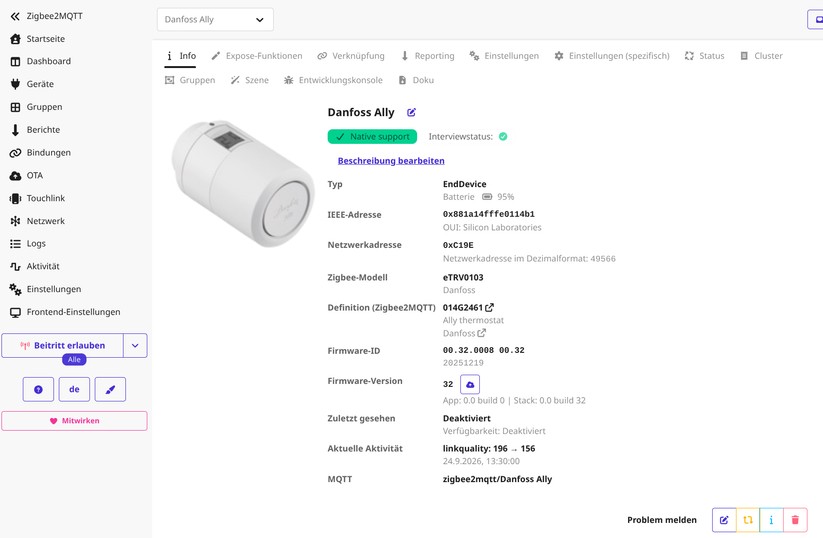The height and width of the screenshot is (538, 823).
Task: Expand the Beitritt erlauben dropdown arrow
Action: coord(135,345)
